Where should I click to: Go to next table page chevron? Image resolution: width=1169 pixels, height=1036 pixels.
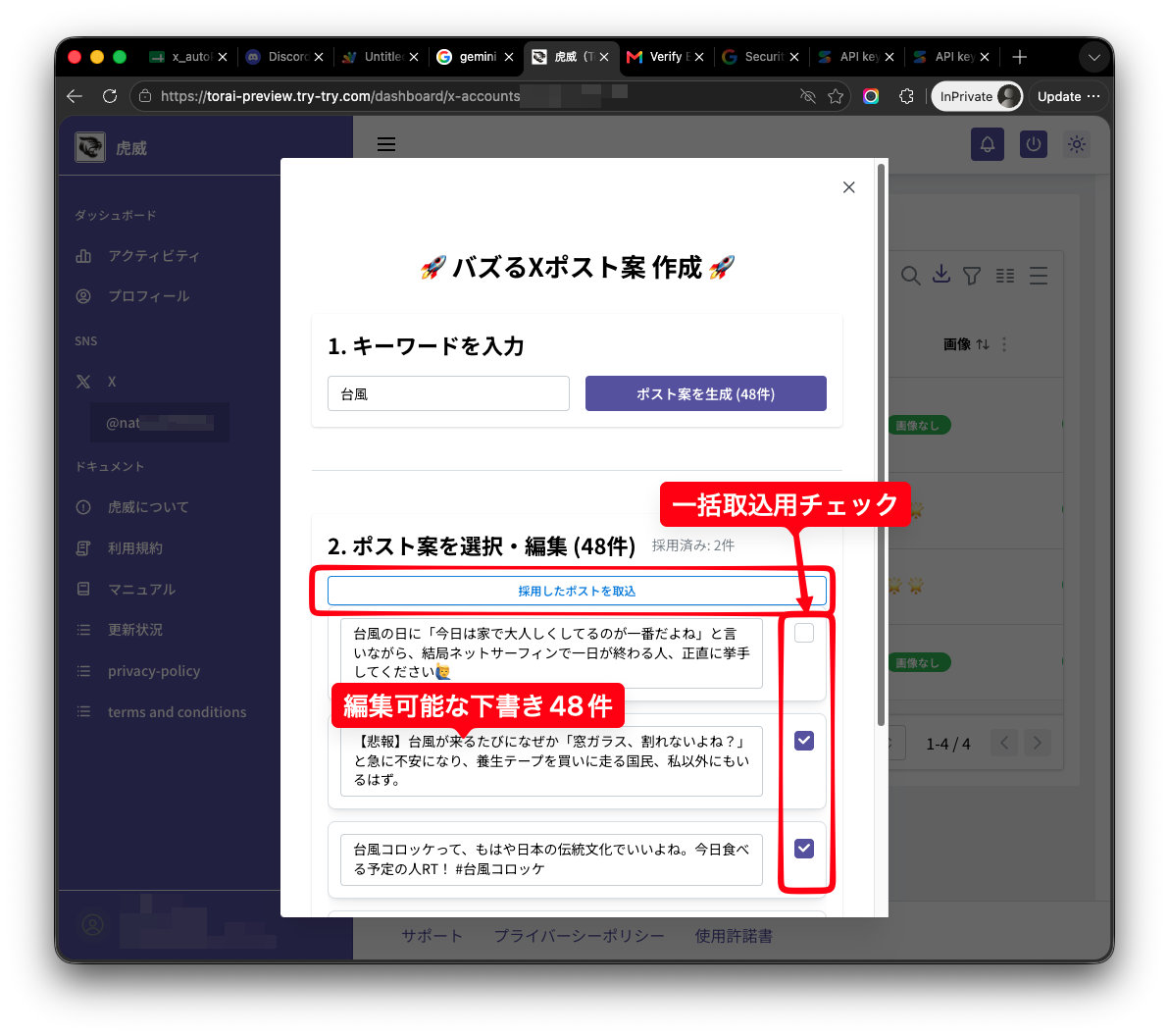(x=1037, y=743)
